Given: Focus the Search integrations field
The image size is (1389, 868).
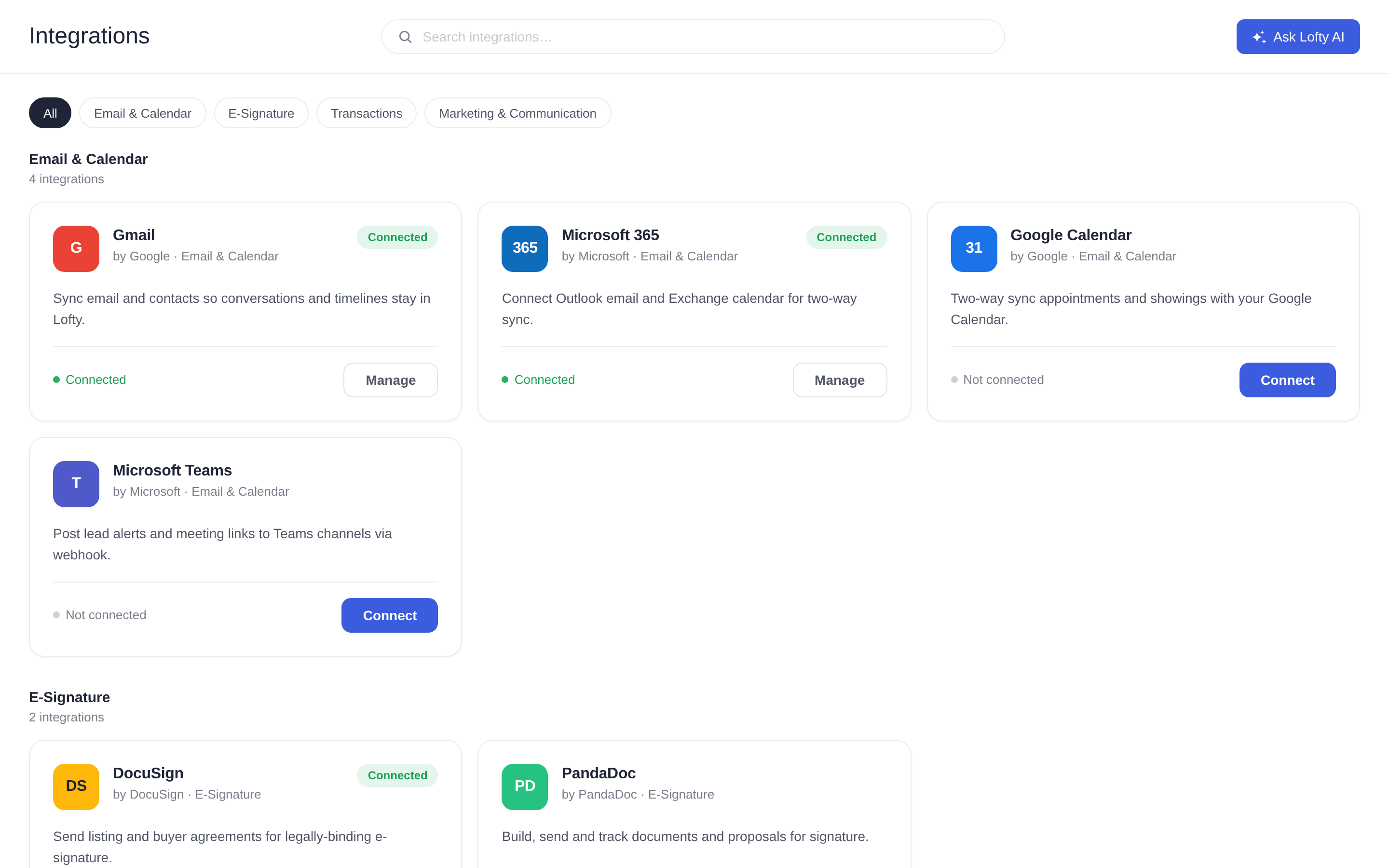Looking at the screenshot, I should point(693,37).
